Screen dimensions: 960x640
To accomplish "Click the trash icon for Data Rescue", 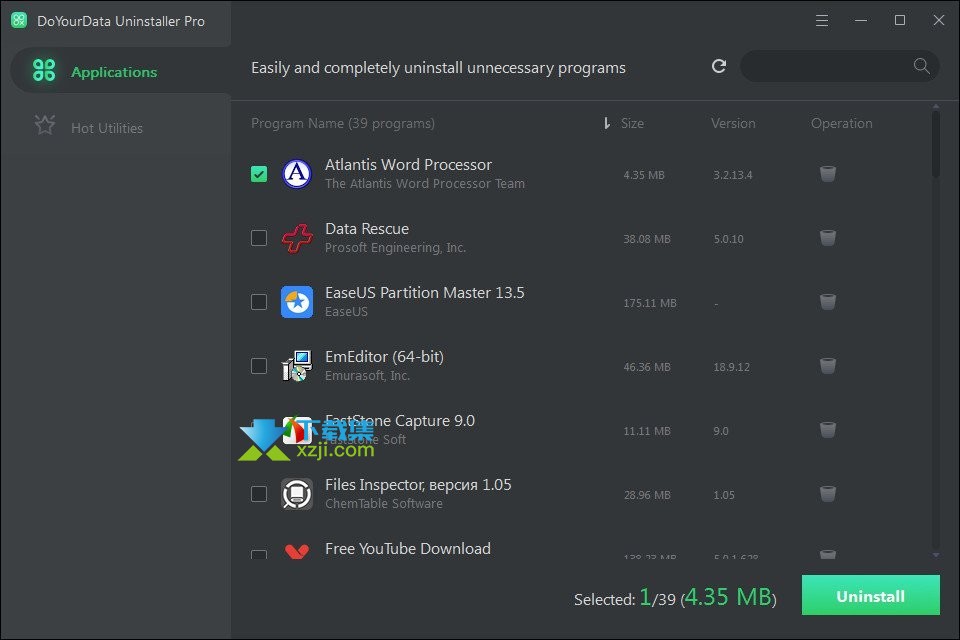I will click(x=828, y=238).
